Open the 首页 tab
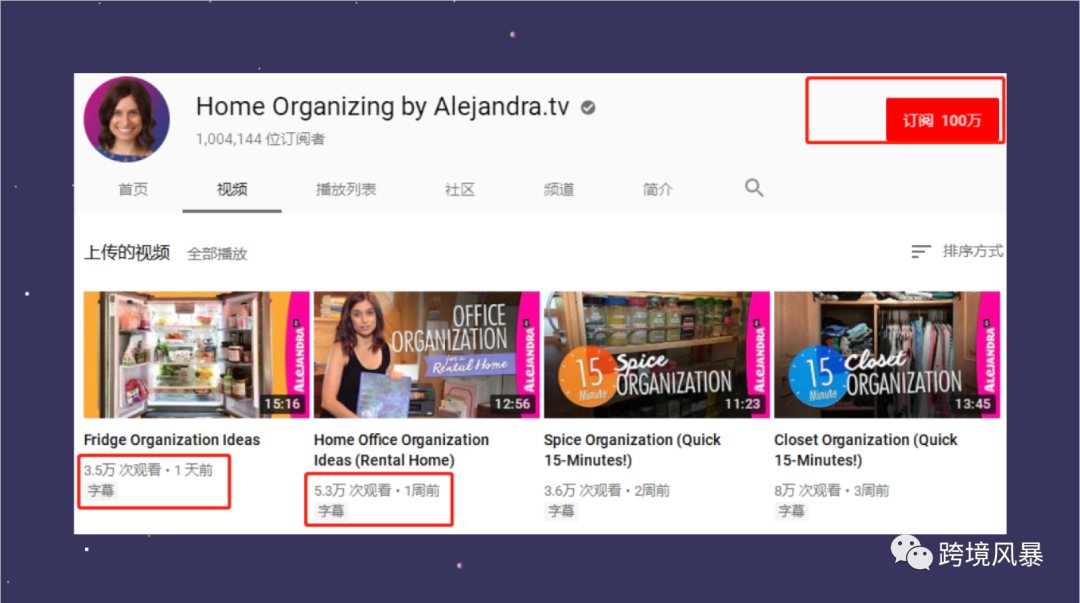This screenshot has height=603, width=1080. 133,190
